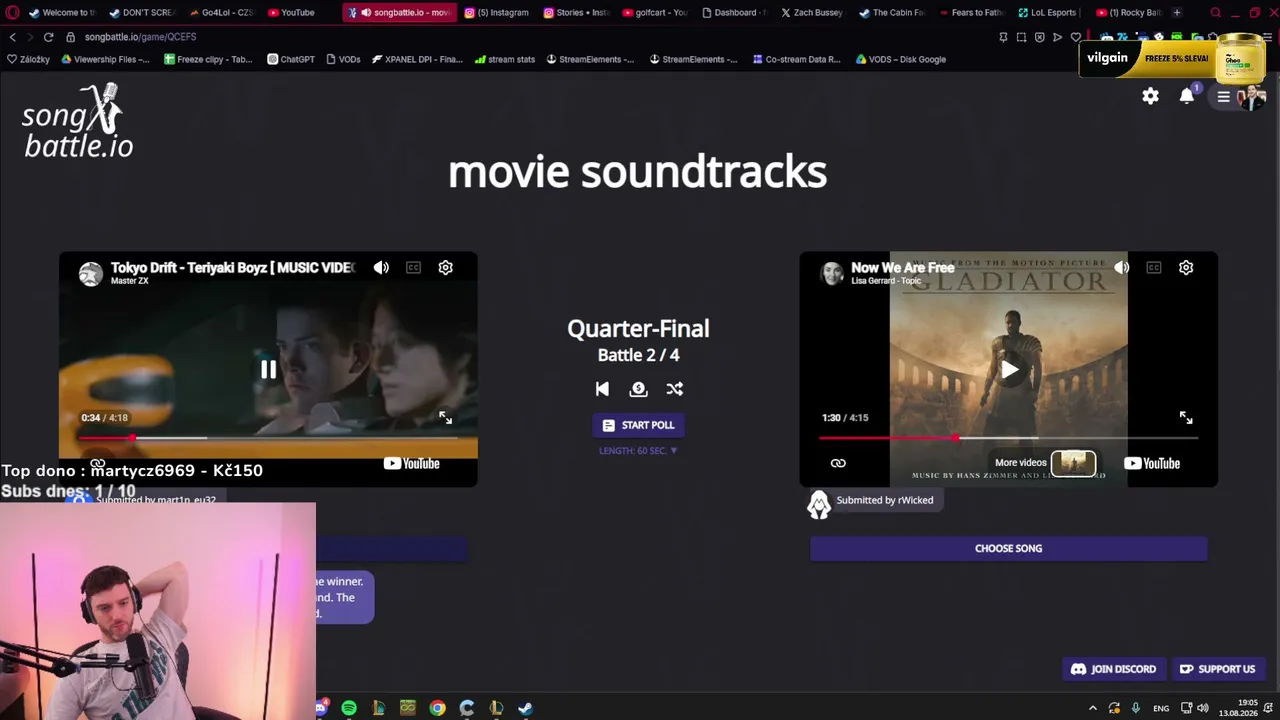Join the Discord server
1280x720 pixels.
1113,670
